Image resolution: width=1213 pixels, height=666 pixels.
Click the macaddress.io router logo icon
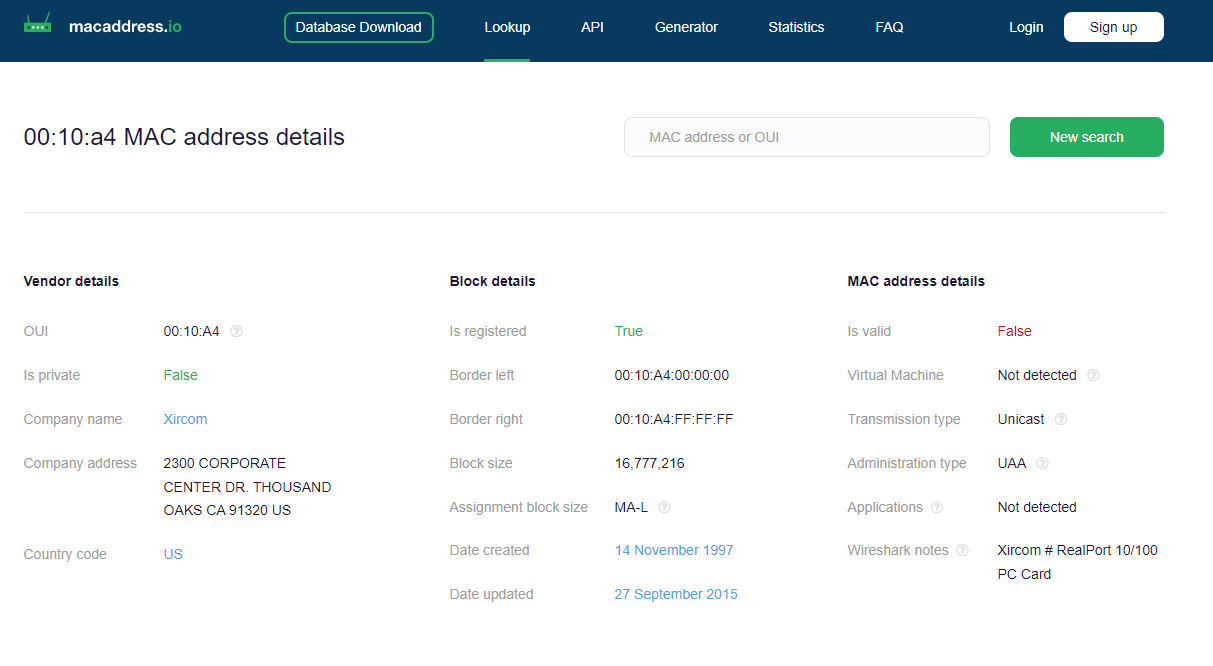coord(38,24)
